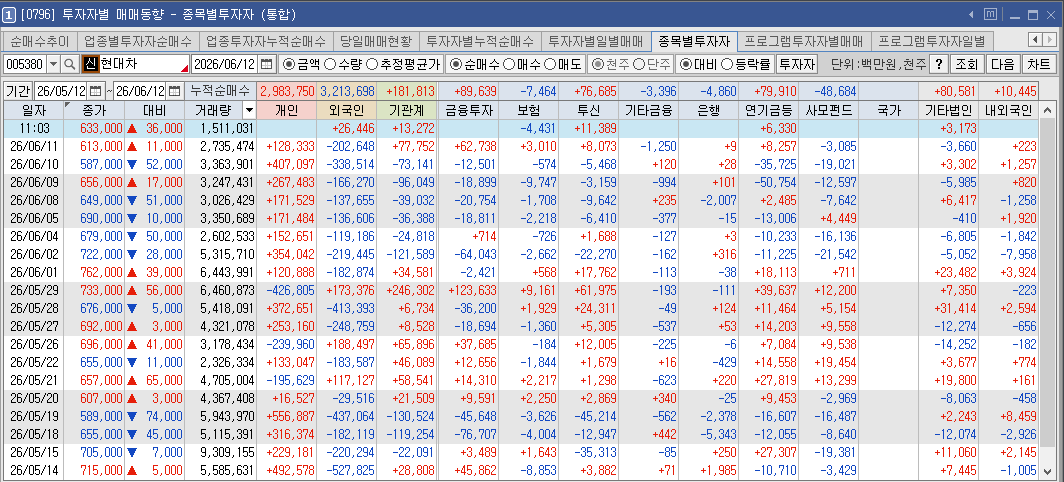Switch to the 업종별투자자순매수 tab

tap(138, 41)
